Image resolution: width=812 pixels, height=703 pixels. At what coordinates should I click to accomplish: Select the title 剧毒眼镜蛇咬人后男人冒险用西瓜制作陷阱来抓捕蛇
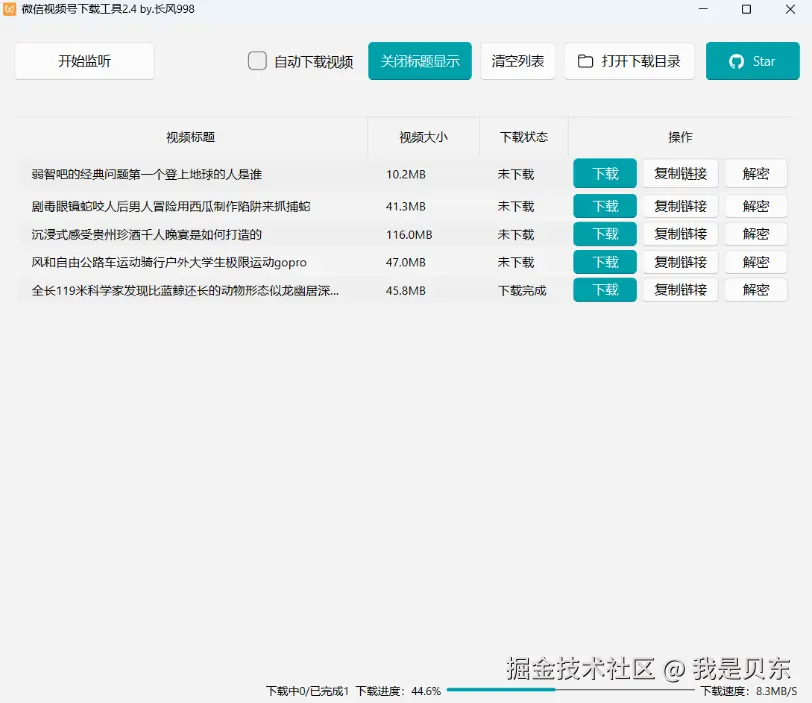[171, 207]
